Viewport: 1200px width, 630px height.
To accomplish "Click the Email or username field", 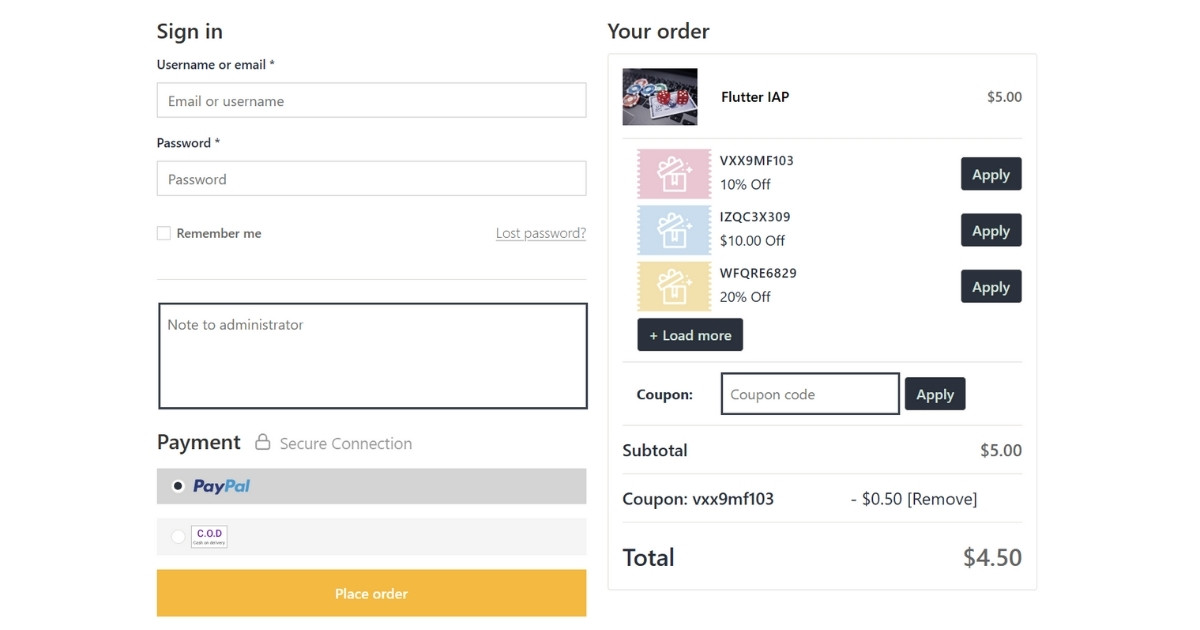I will (x=371, y=100).
